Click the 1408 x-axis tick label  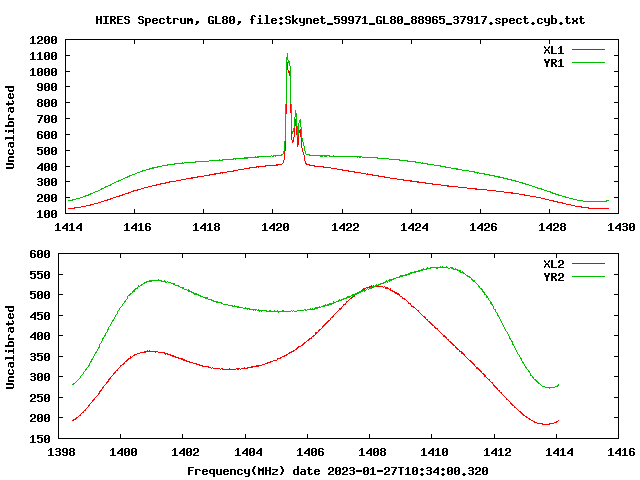point(372,452)
